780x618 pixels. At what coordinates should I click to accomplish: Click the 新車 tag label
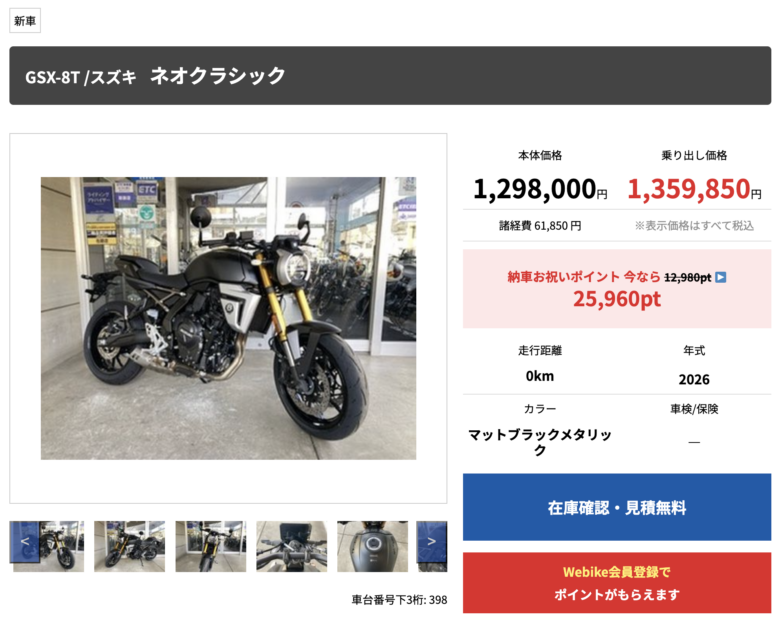click(x=25, y=21)
